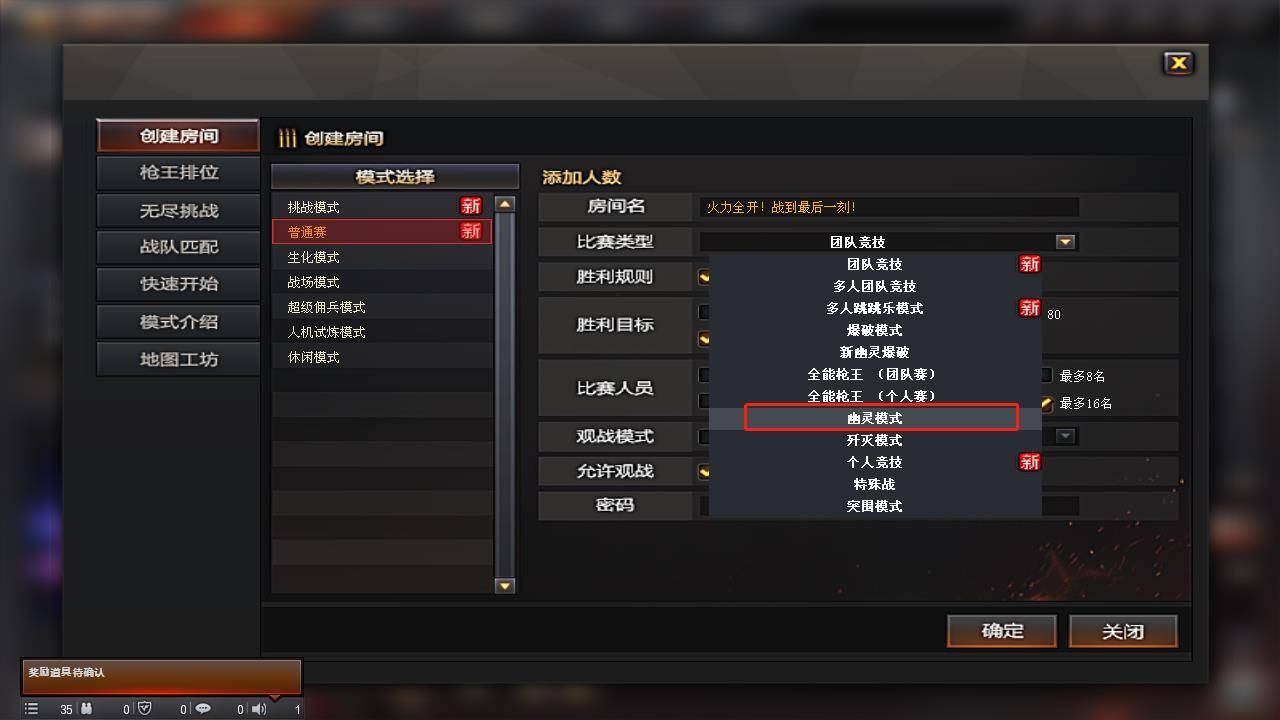Click the 关闭 button
Image resolution: width=1280 pixels, height=720 pixels.
pos(1123,631)
